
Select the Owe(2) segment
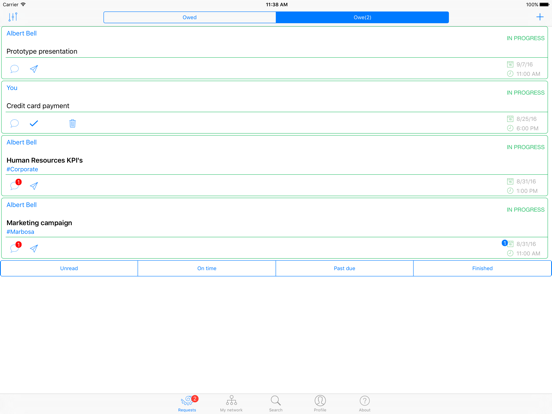tap(362, 17)
